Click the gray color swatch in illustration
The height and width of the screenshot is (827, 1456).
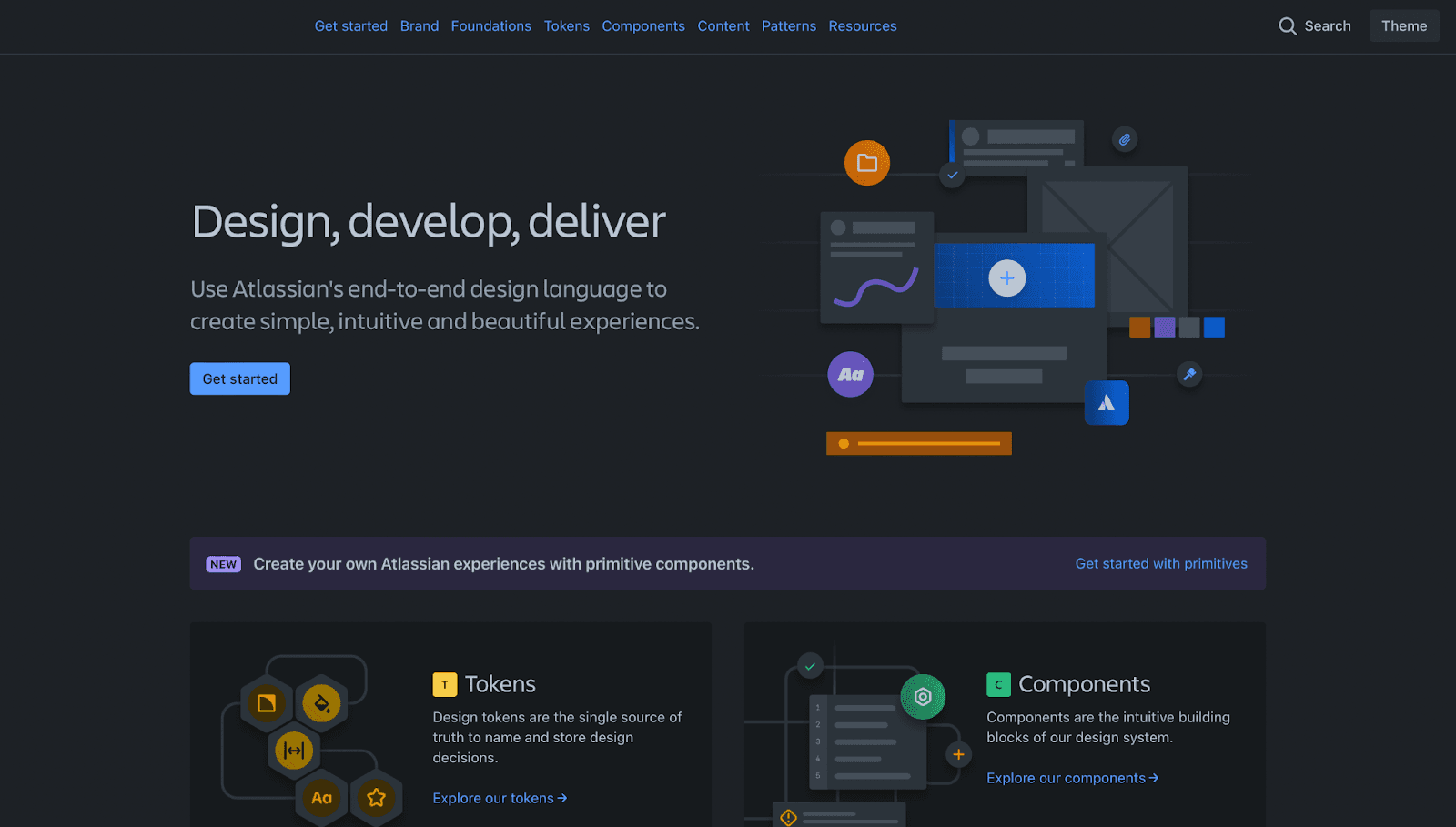pos(1189,328)
